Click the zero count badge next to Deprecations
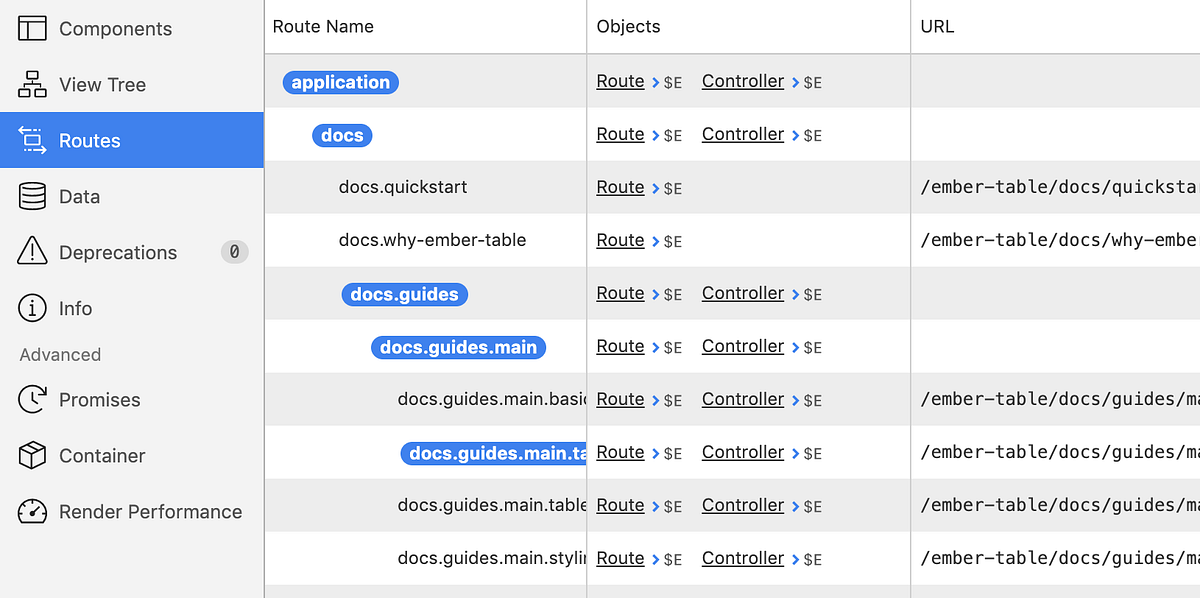Image resolution: width=1200 pixels, height=598 pixels. tap(234, 252)
